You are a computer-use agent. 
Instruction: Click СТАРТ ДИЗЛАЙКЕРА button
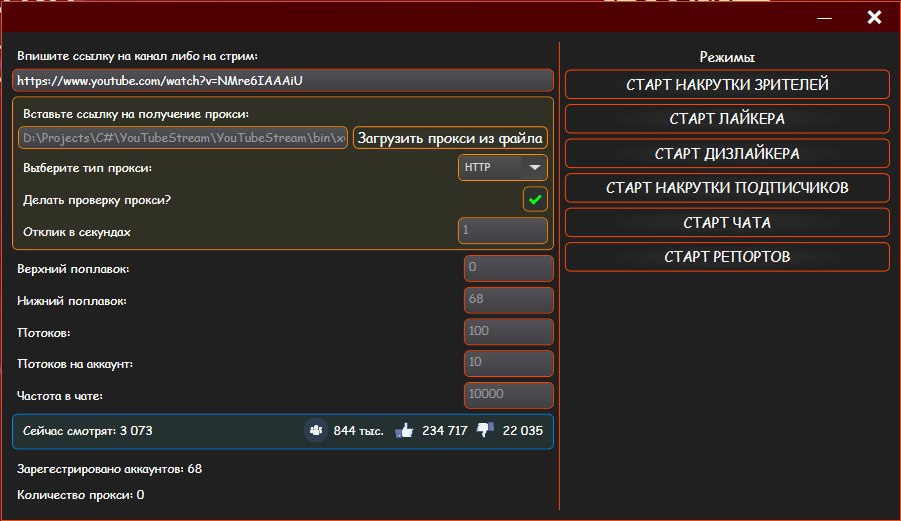[727, 153]
